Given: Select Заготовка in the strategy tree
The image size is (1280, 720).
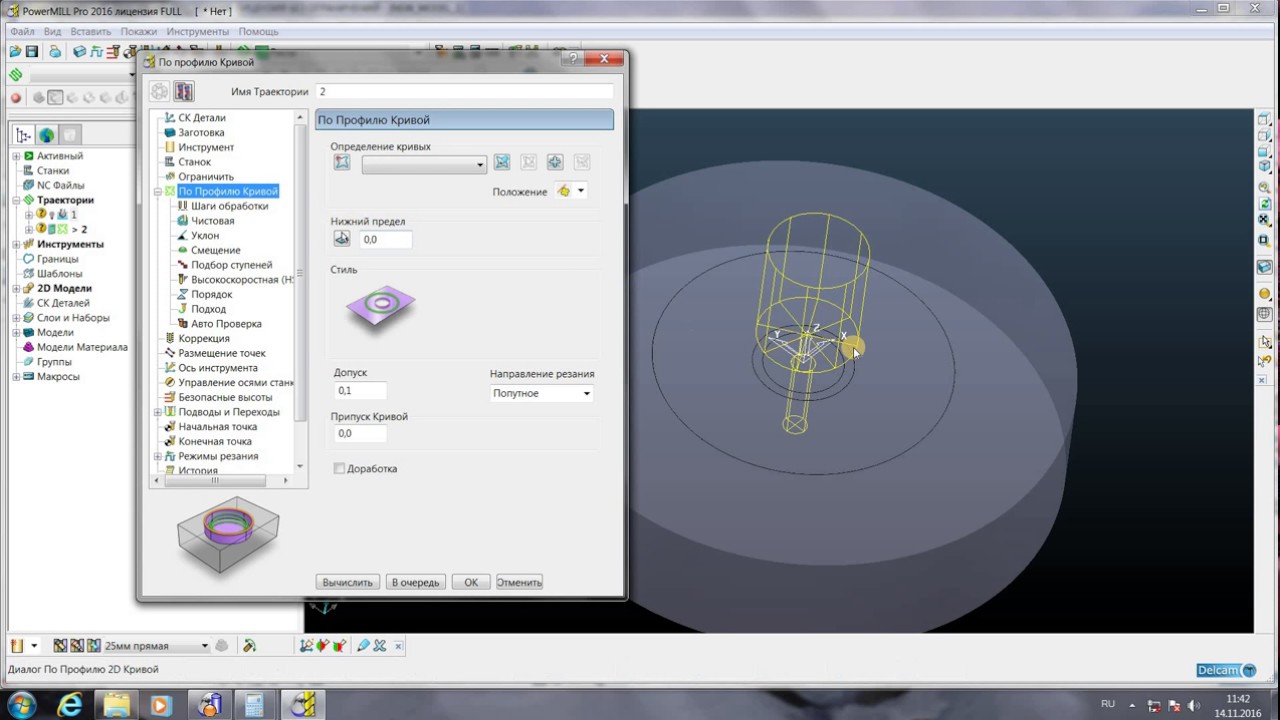Looking at the screenshot, I should 201,132.
